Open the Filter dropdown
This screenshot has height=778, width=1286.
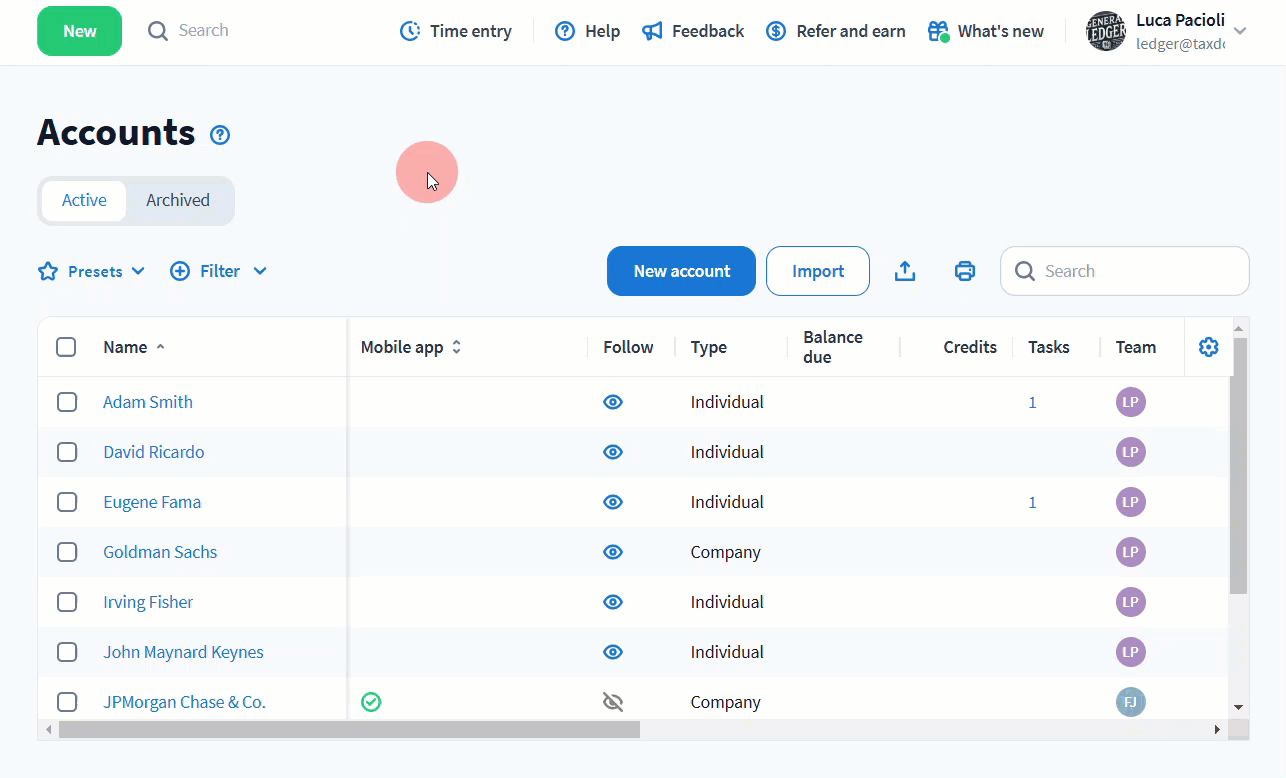[x=219, y=271]
